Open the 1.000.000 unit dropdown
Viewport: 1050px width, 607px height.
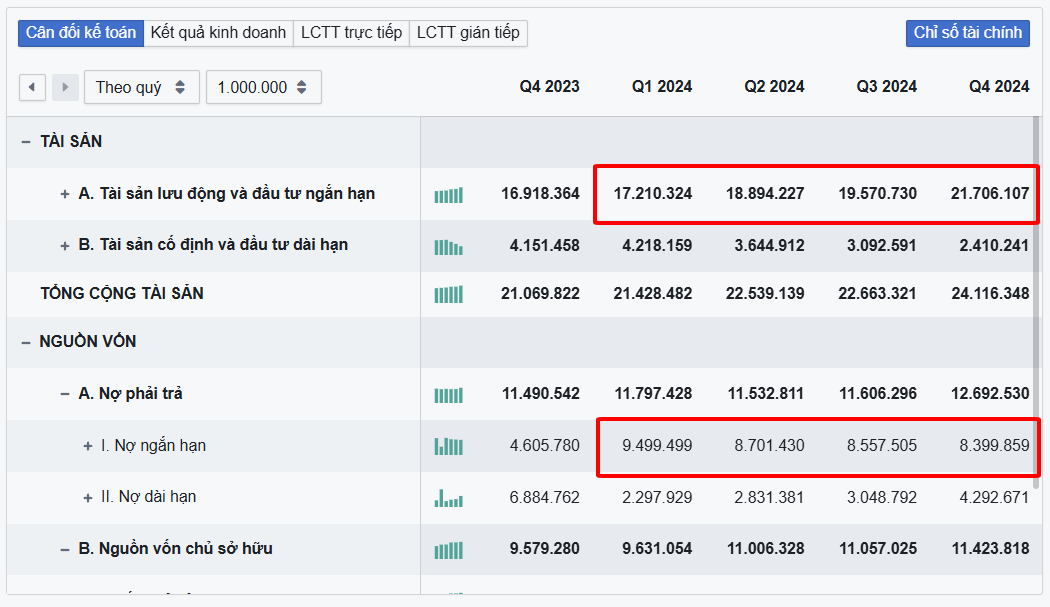click(263, 87)
